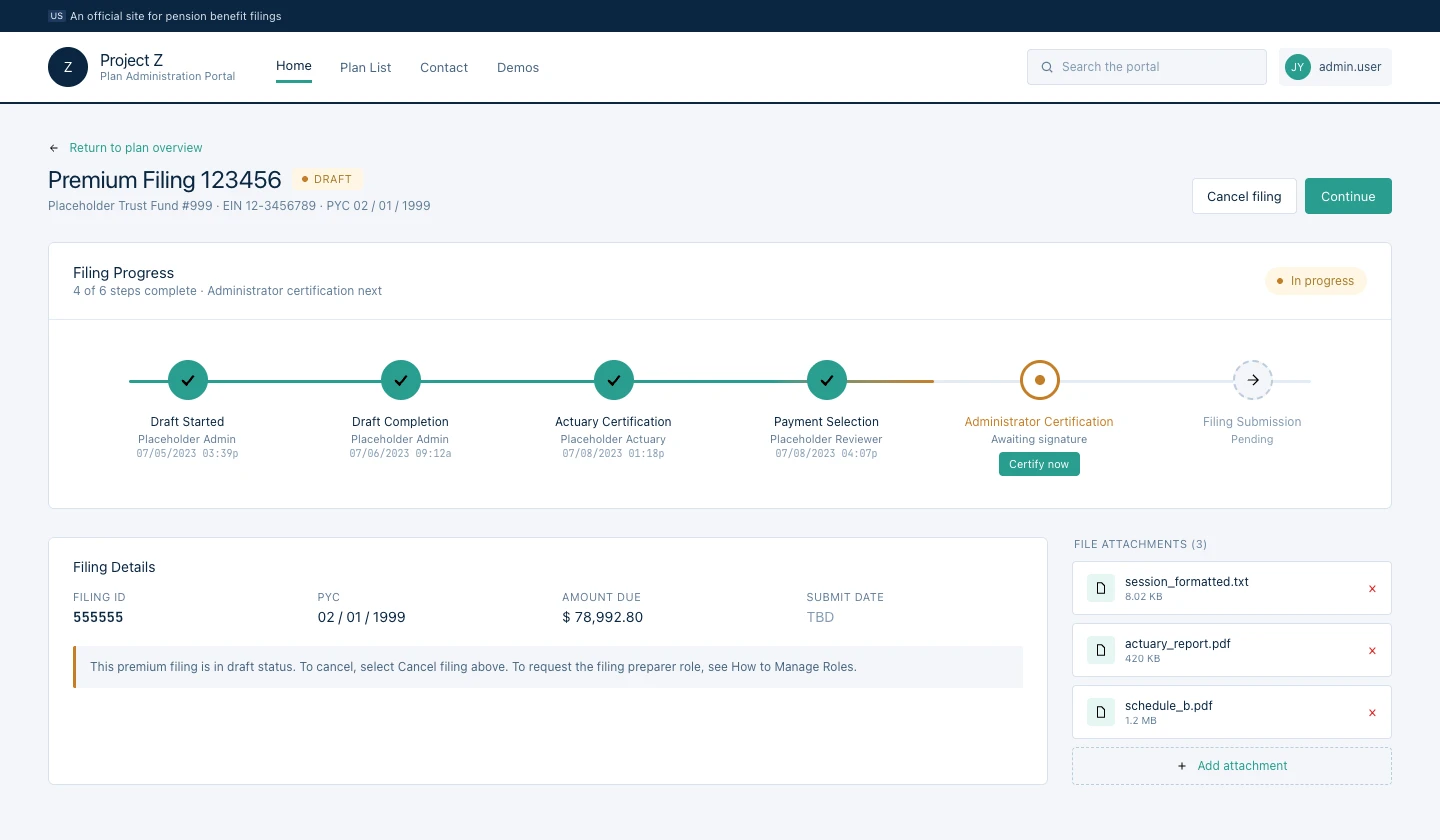1440x840 pixels.
Task: Click the Filing Details heading
Action: (x=114, y=567)
